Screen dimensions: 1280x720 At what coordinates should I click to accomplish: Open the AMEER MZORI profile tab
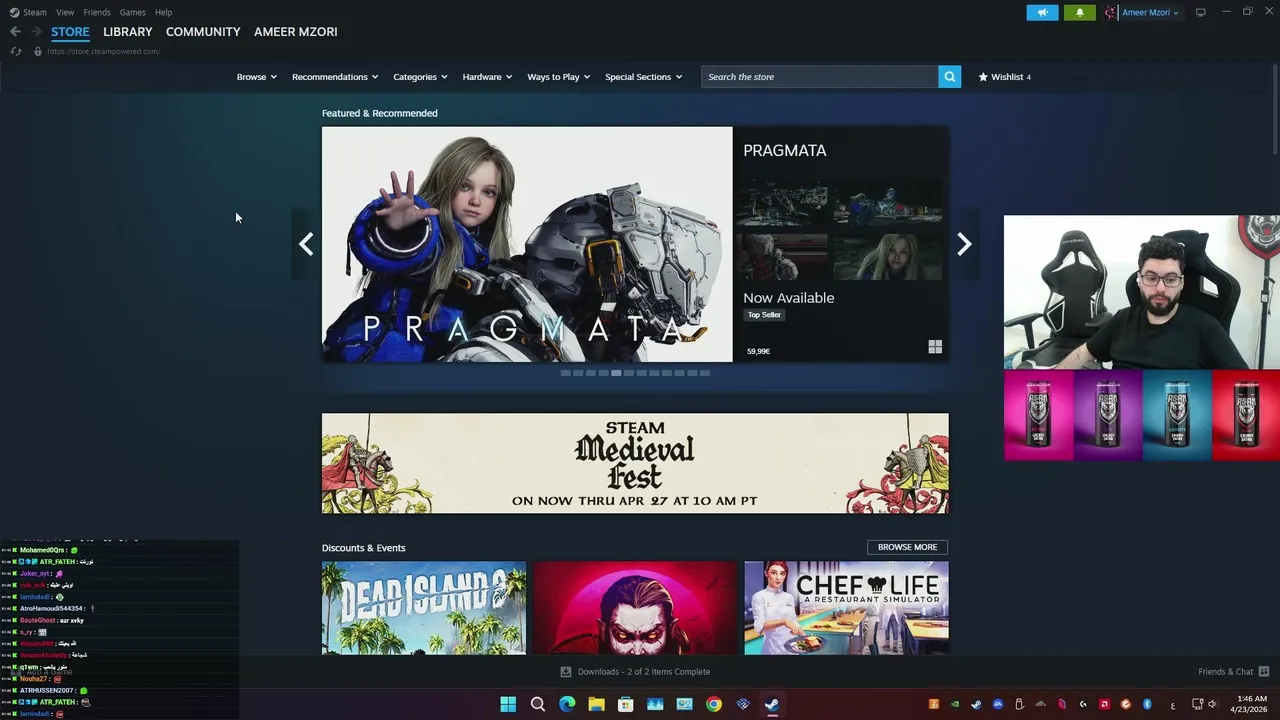[296, 32]
